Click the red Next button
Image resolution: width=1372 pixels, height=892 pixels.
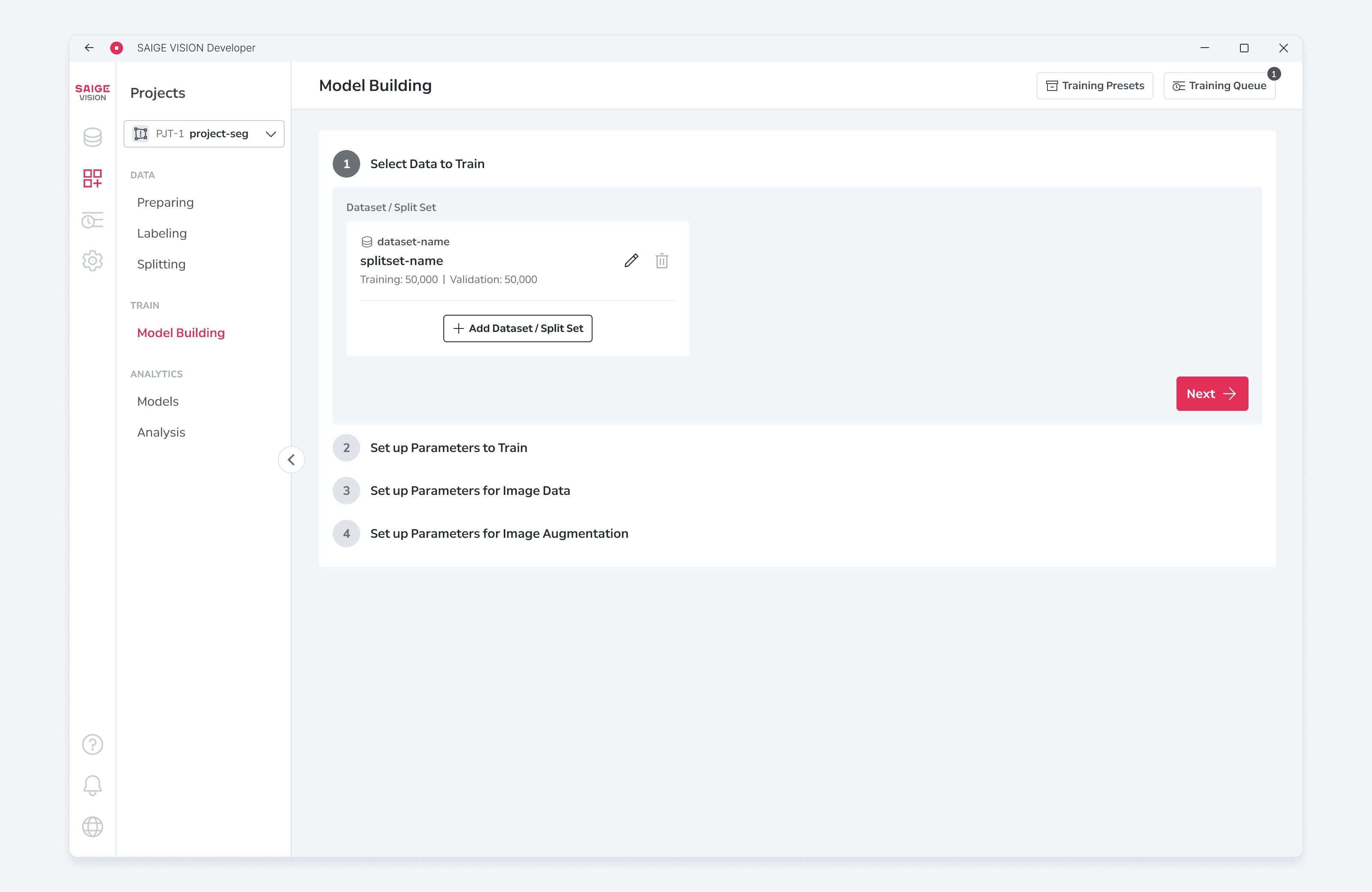[x=1212, y=394]
